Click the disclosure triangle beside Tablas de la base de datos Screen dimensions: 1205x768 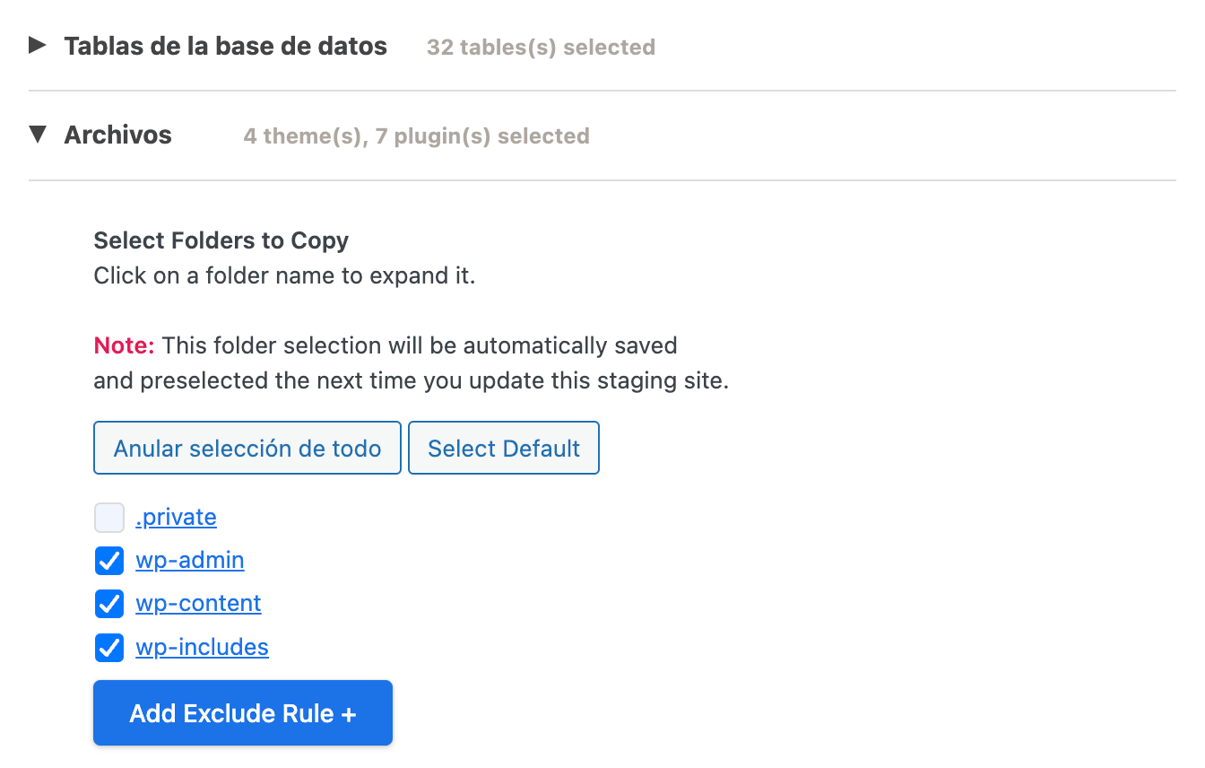pyautogui.click(x=37, y=46)
